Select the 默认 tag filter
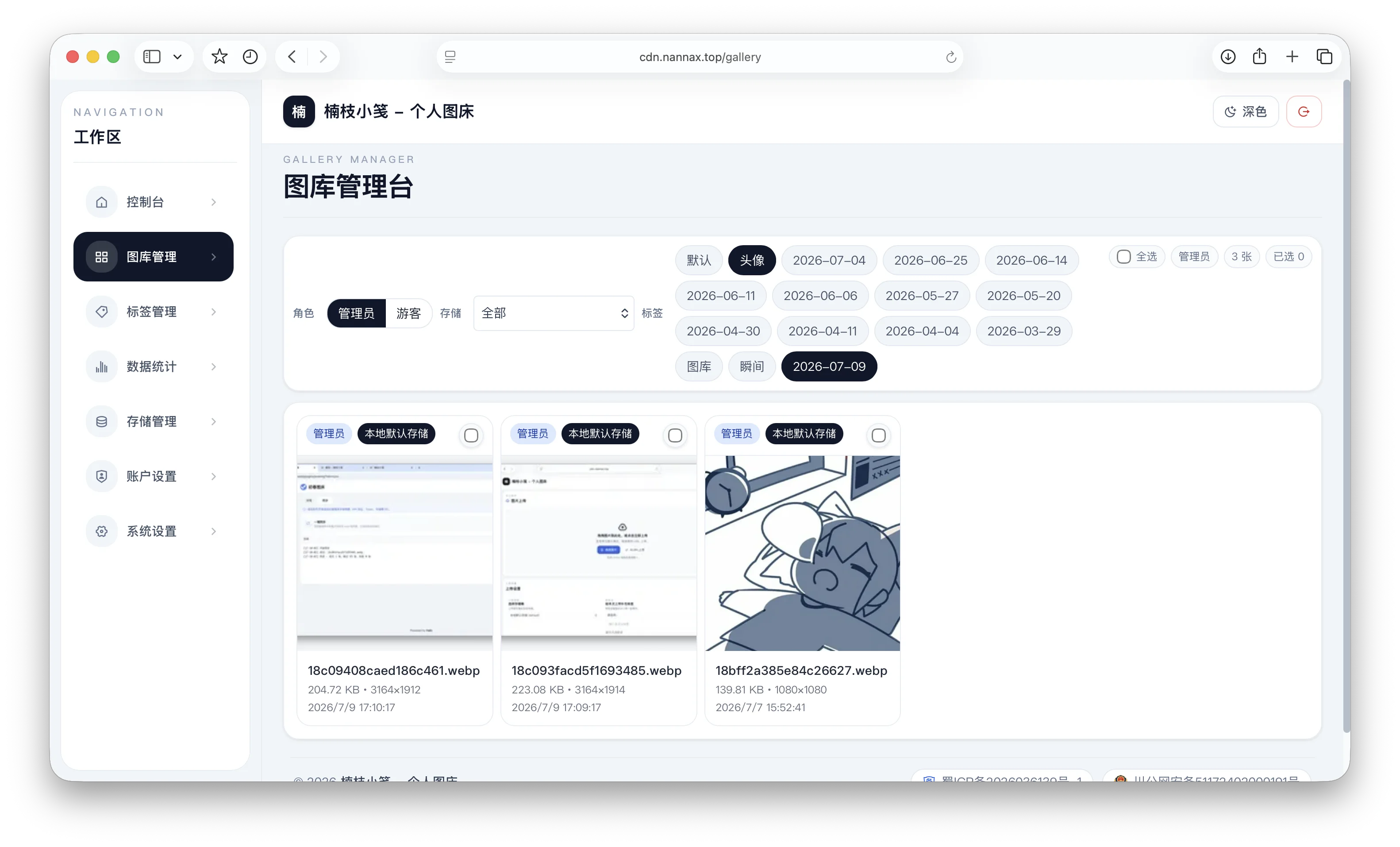Screen dimensions: 1400x847 698,260
